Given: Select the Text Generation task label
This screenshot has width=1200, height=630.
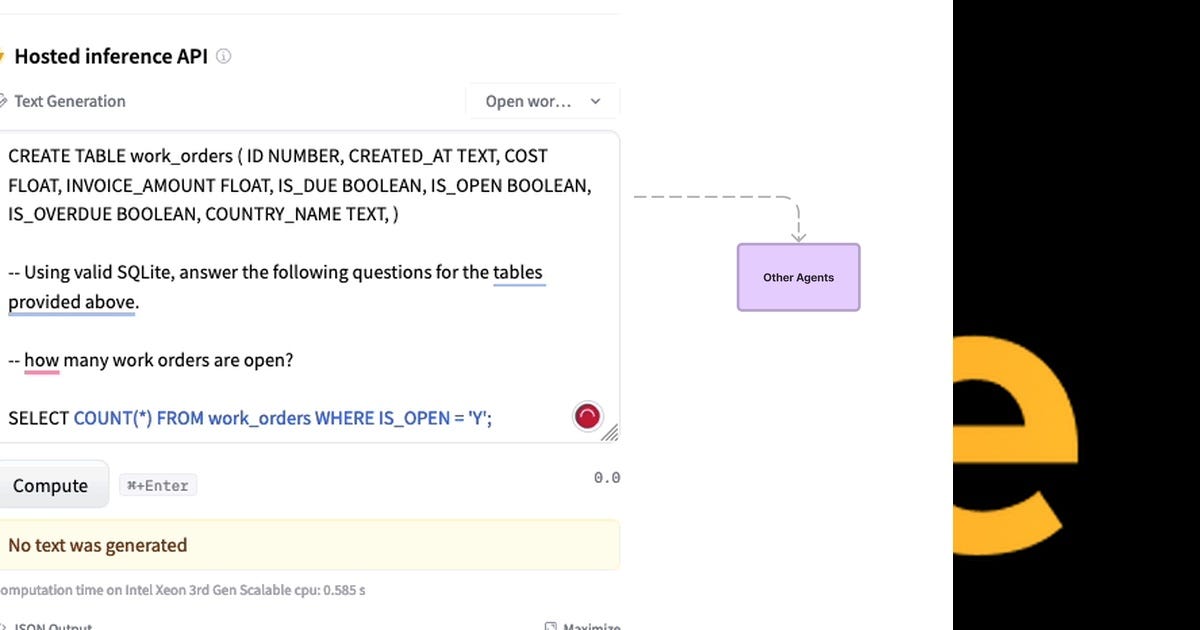Looking at the screenshot, I should tap(70, 101).
